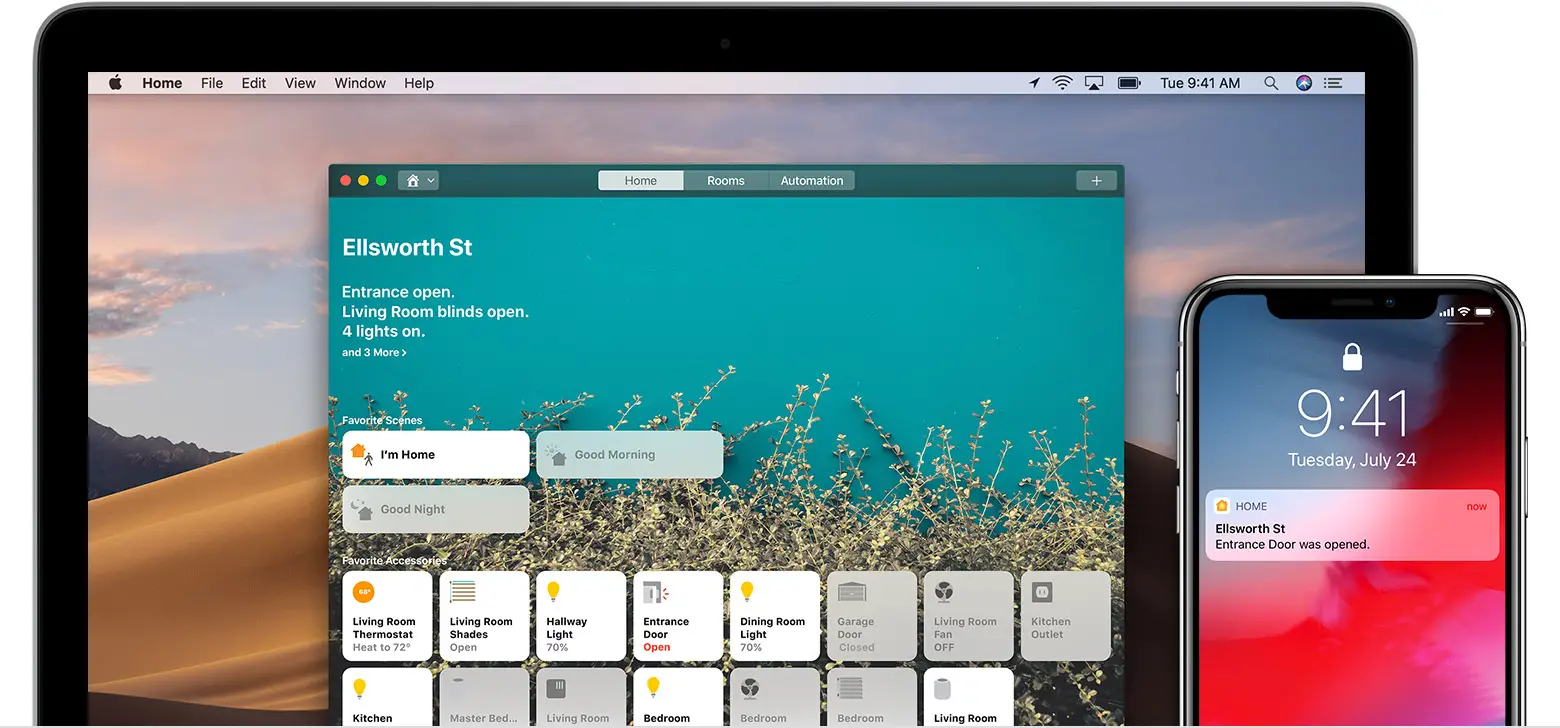
Task: Click the Tue 9:41 AM menu bar clock
Action: pos(1200,83)
